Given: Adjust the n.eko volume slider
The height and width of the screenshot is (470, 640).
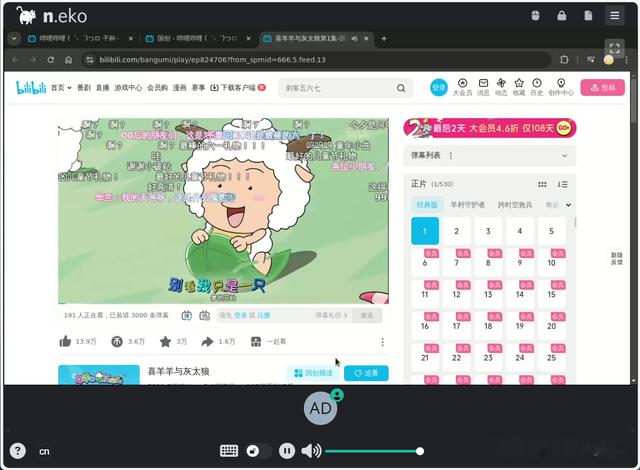Looking at the screenshot, I should (x=373, y=451).
